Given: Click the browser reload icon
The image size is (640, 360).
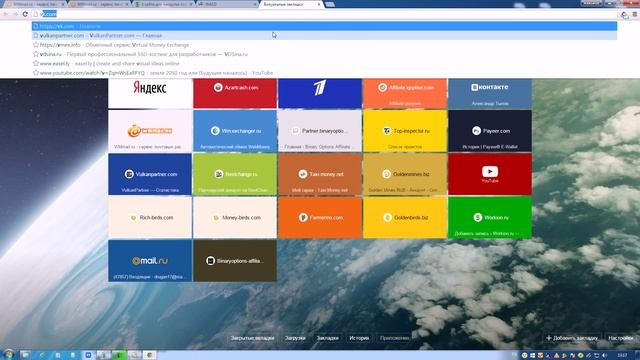Looking at the screenshot, I should (x=25, y=14).
